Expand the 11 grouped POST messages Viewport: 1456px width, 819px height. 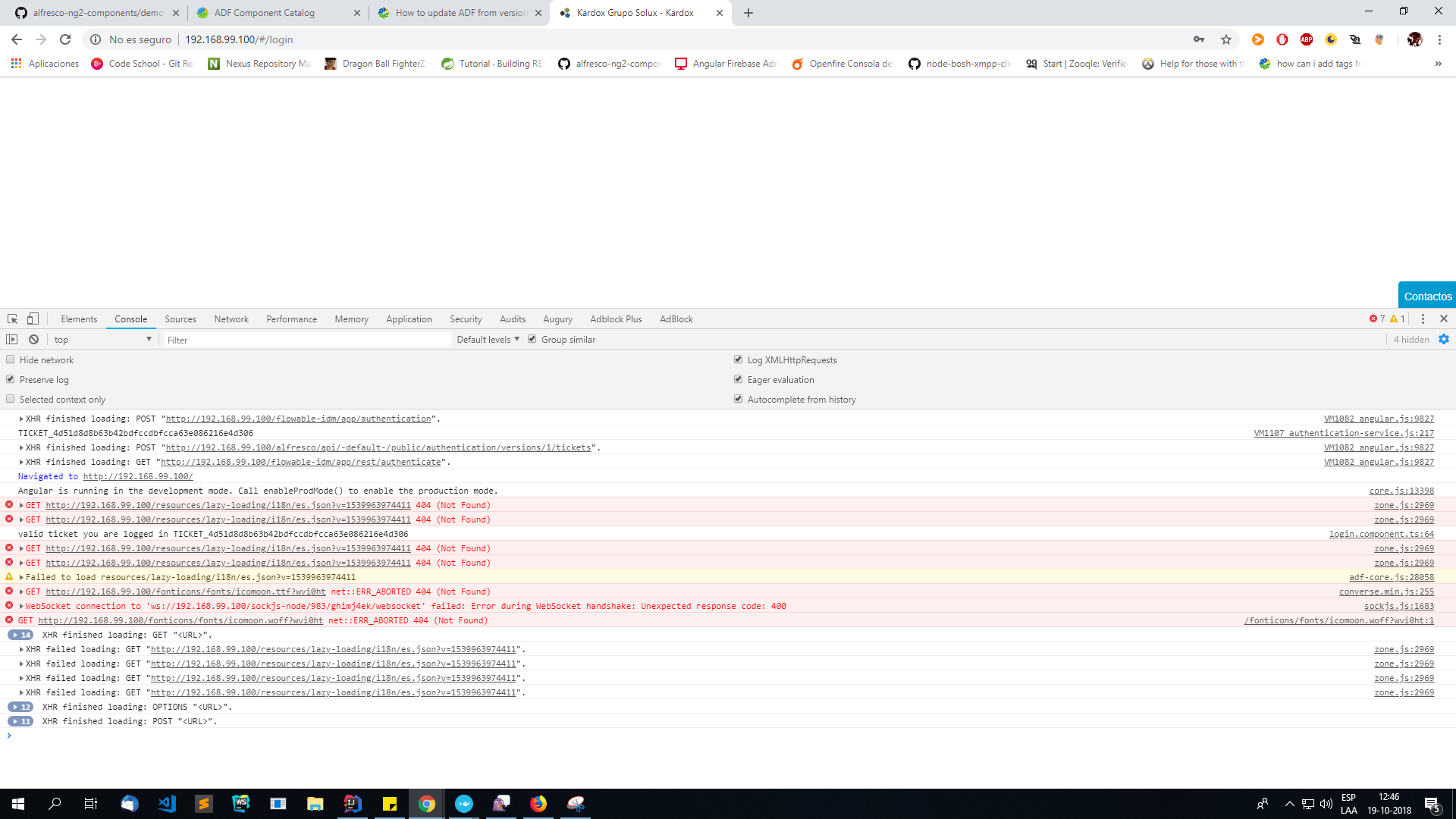pyautogui.click(x=20, y=721)
